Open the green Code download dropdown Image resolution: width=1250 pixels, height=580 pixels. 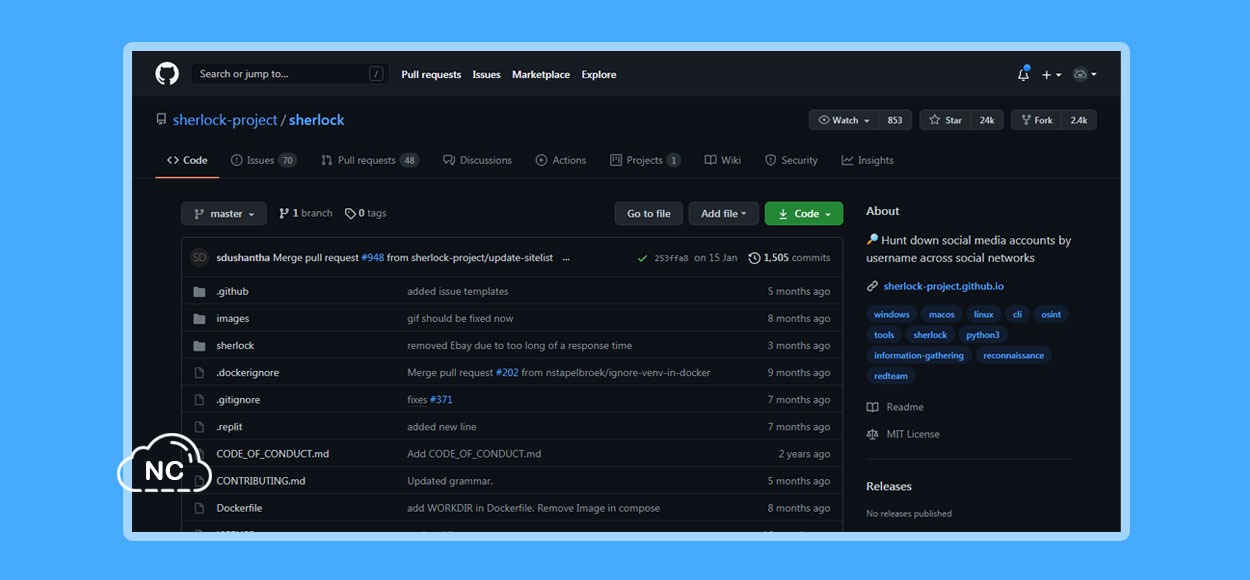(804, 213)
